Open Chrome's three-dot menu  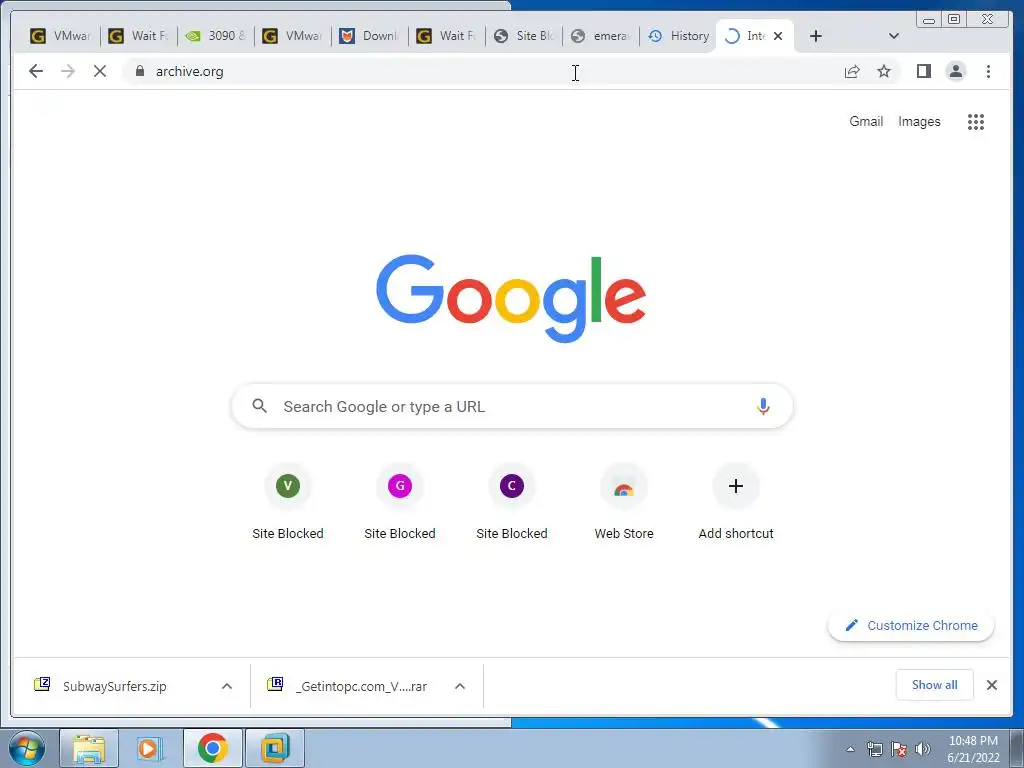pos(988,71)
